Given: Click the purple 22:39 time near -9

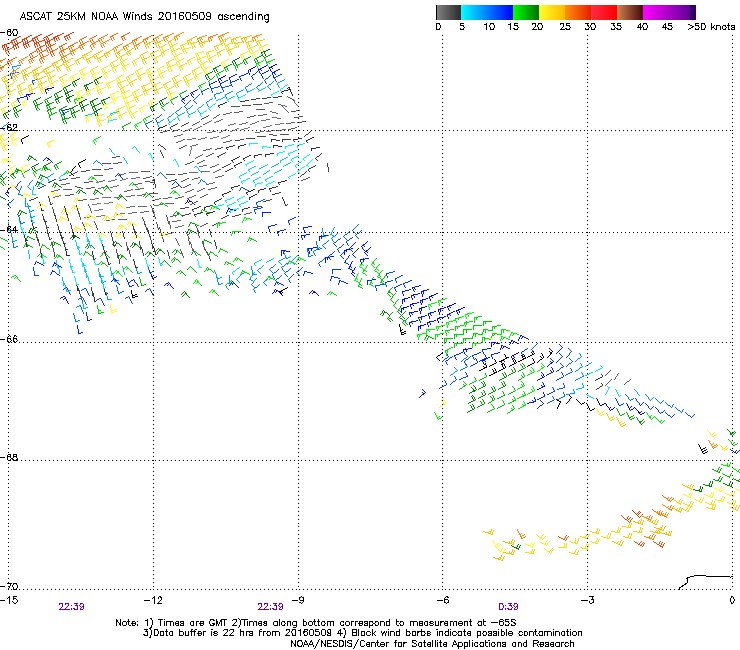Looking at the screenshot, I should click(270, 607).
